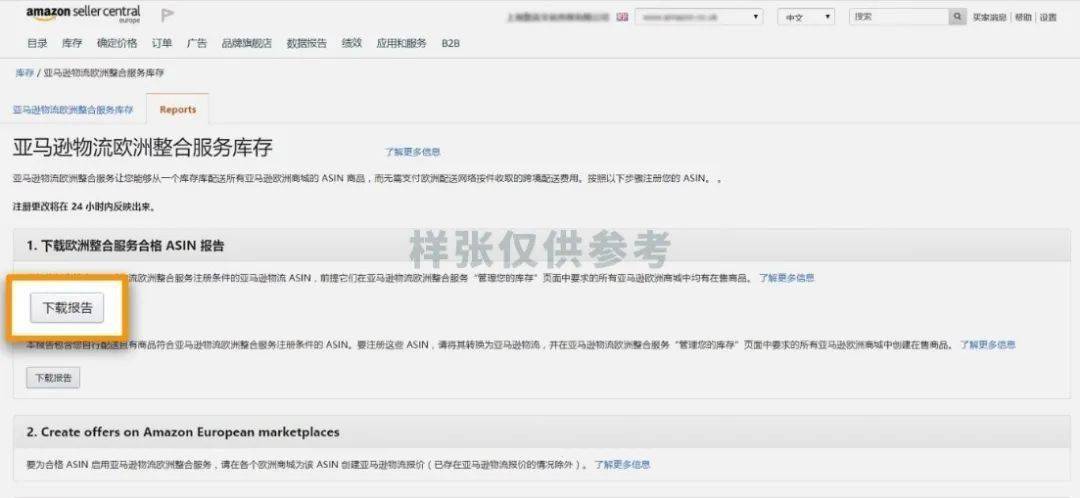
Task: Switch to the Reports tab
Action: tap(178, 110)
